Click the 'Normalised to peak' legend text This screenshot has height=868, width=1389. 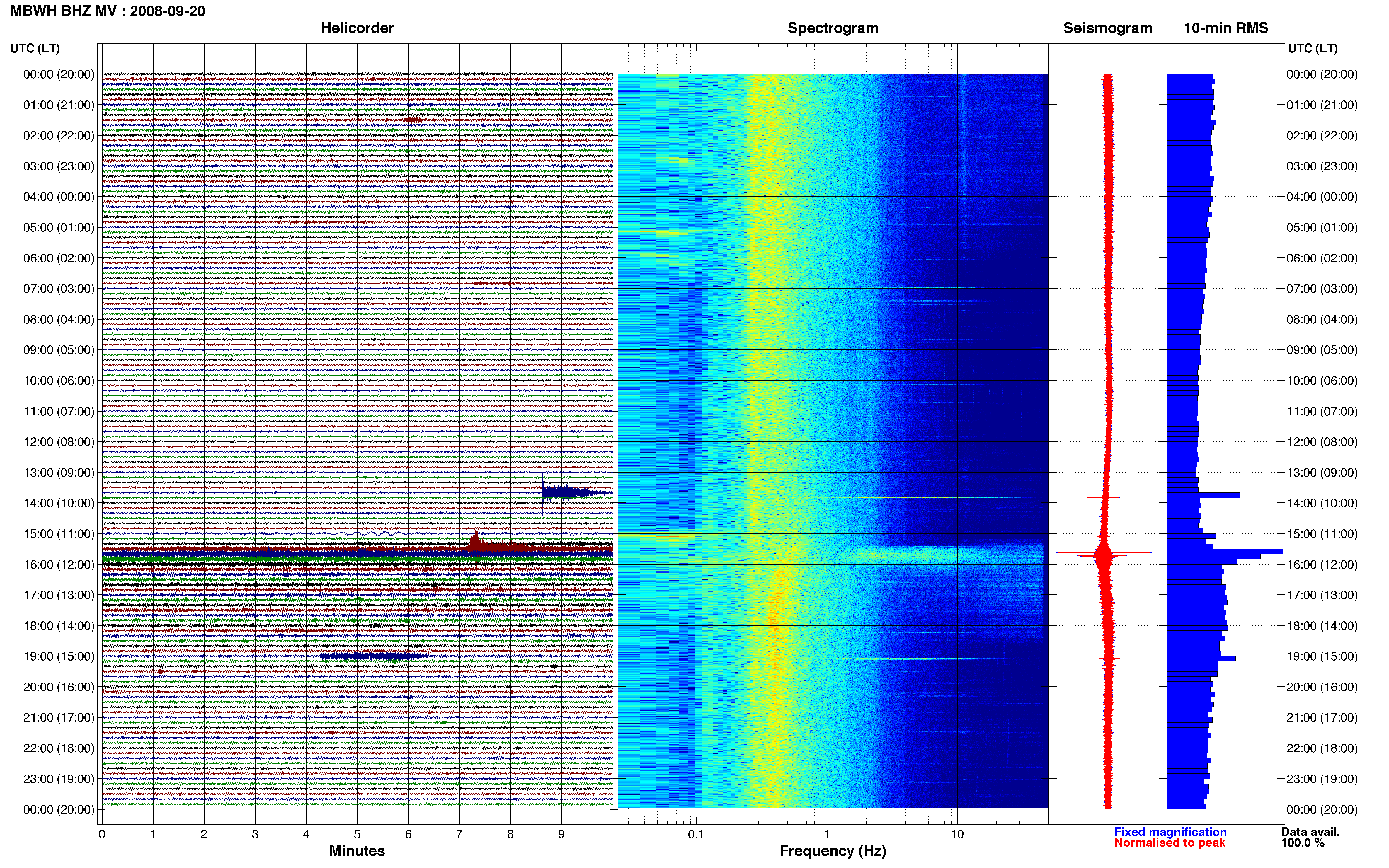point(1170,843)
